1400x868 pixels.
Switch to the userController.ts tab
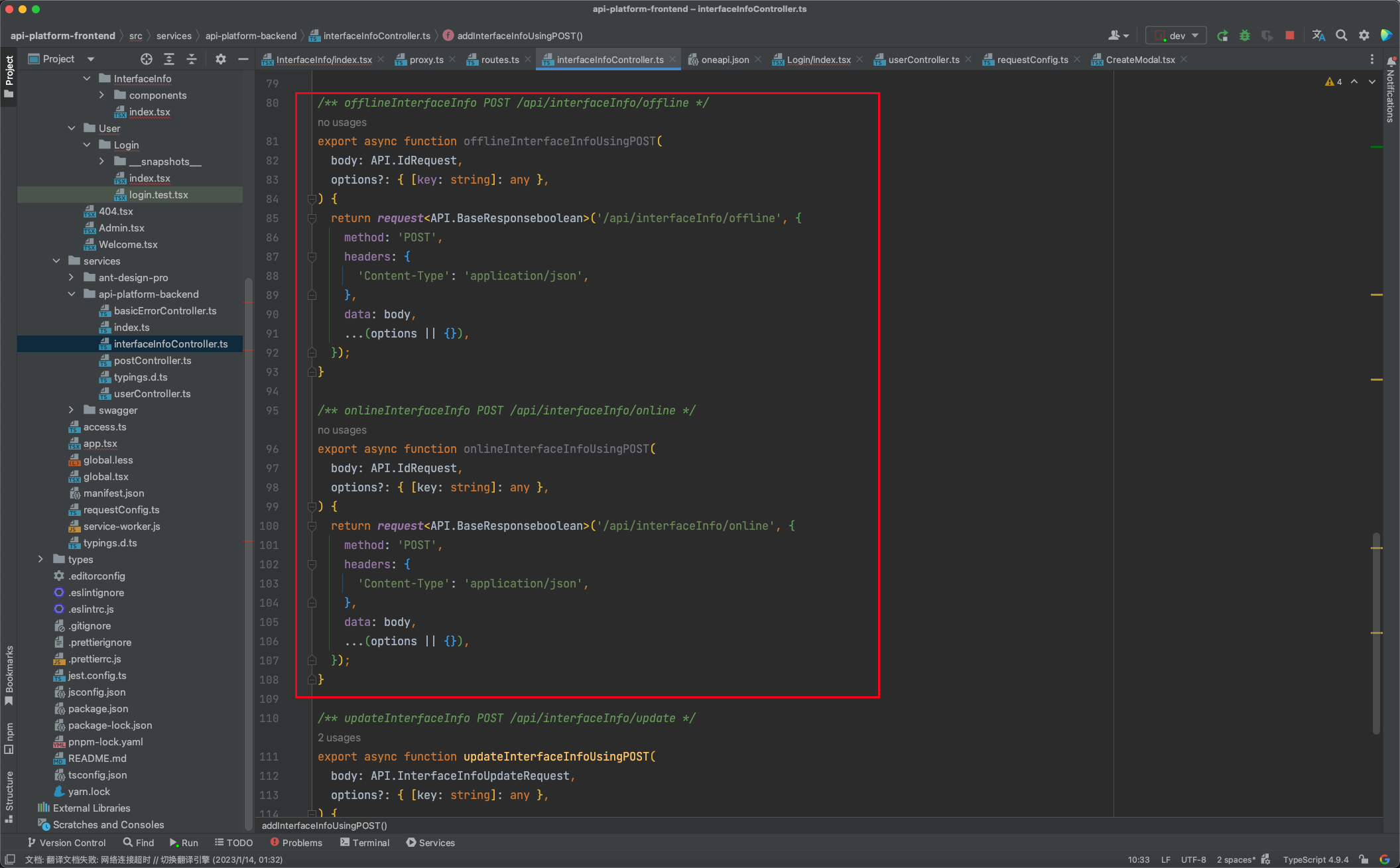click(x=923, y=60)
